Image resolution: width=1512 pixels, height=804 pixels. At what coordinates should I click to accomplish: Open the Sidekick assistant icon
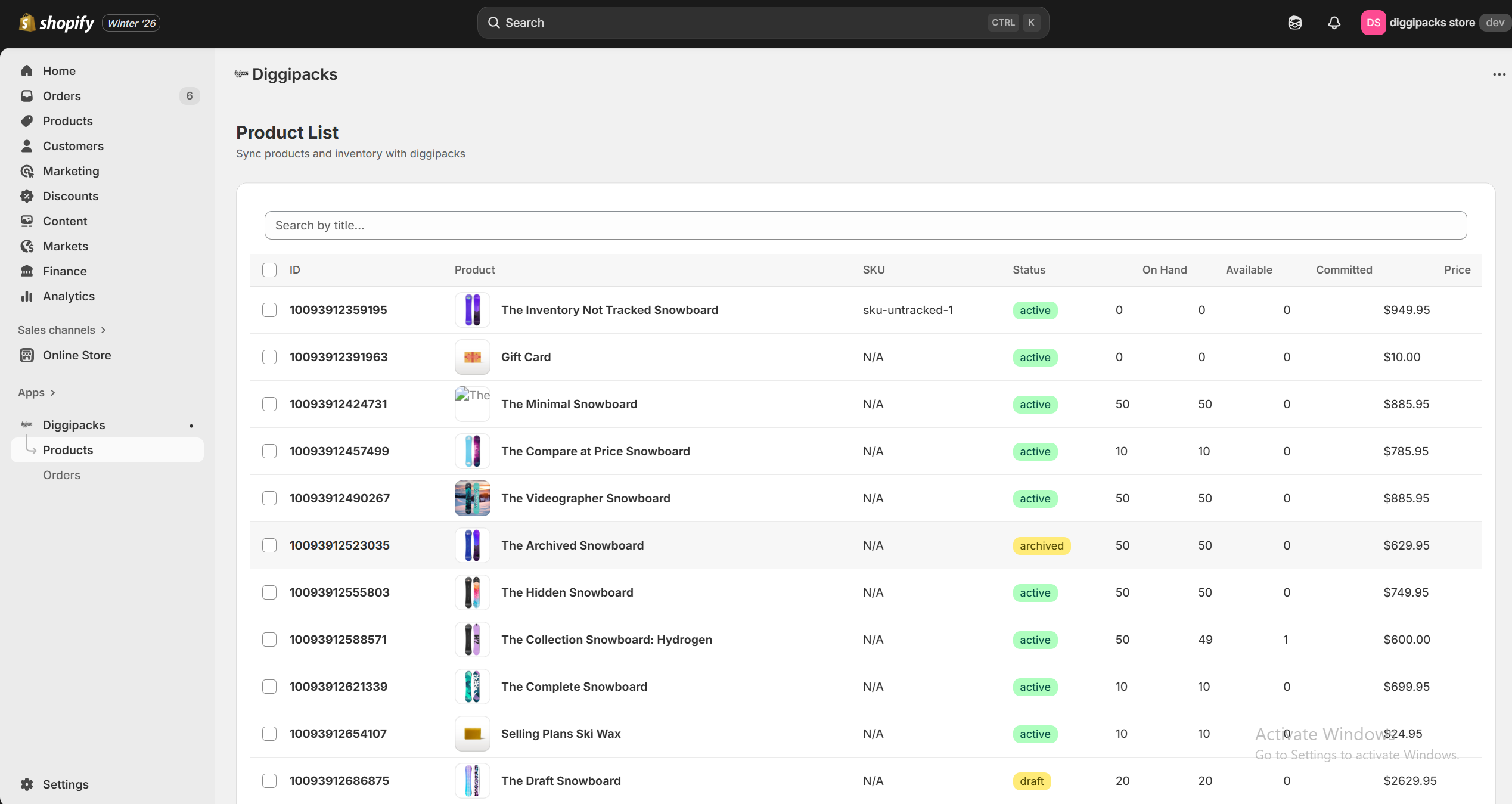click(1294, 23)
